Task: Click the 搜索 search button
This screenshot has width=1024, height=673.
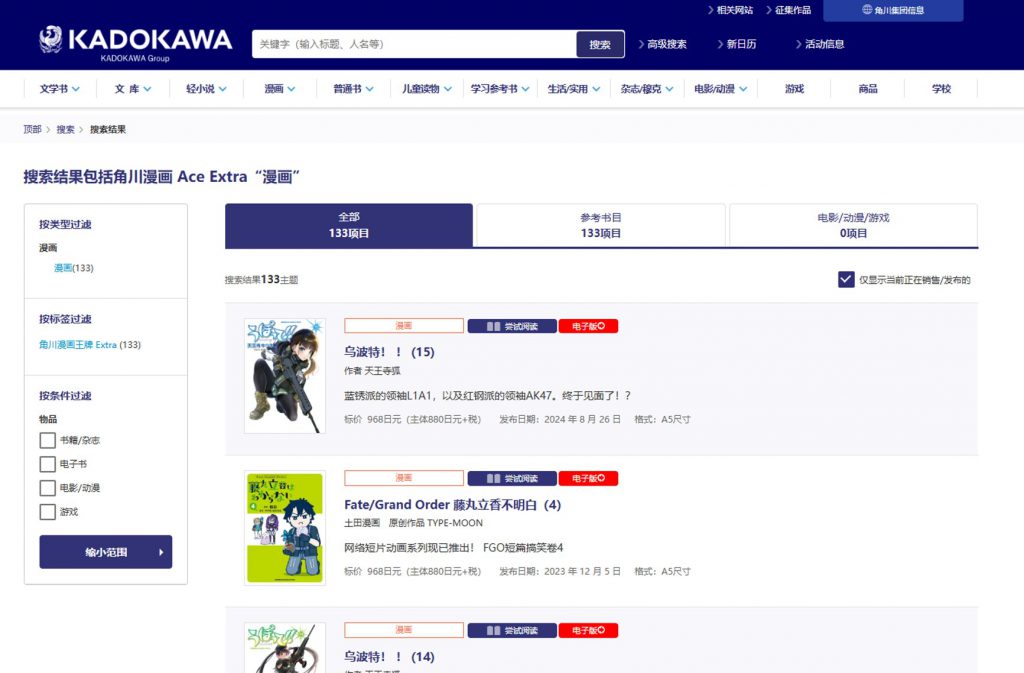Action: tap(600, 44)
